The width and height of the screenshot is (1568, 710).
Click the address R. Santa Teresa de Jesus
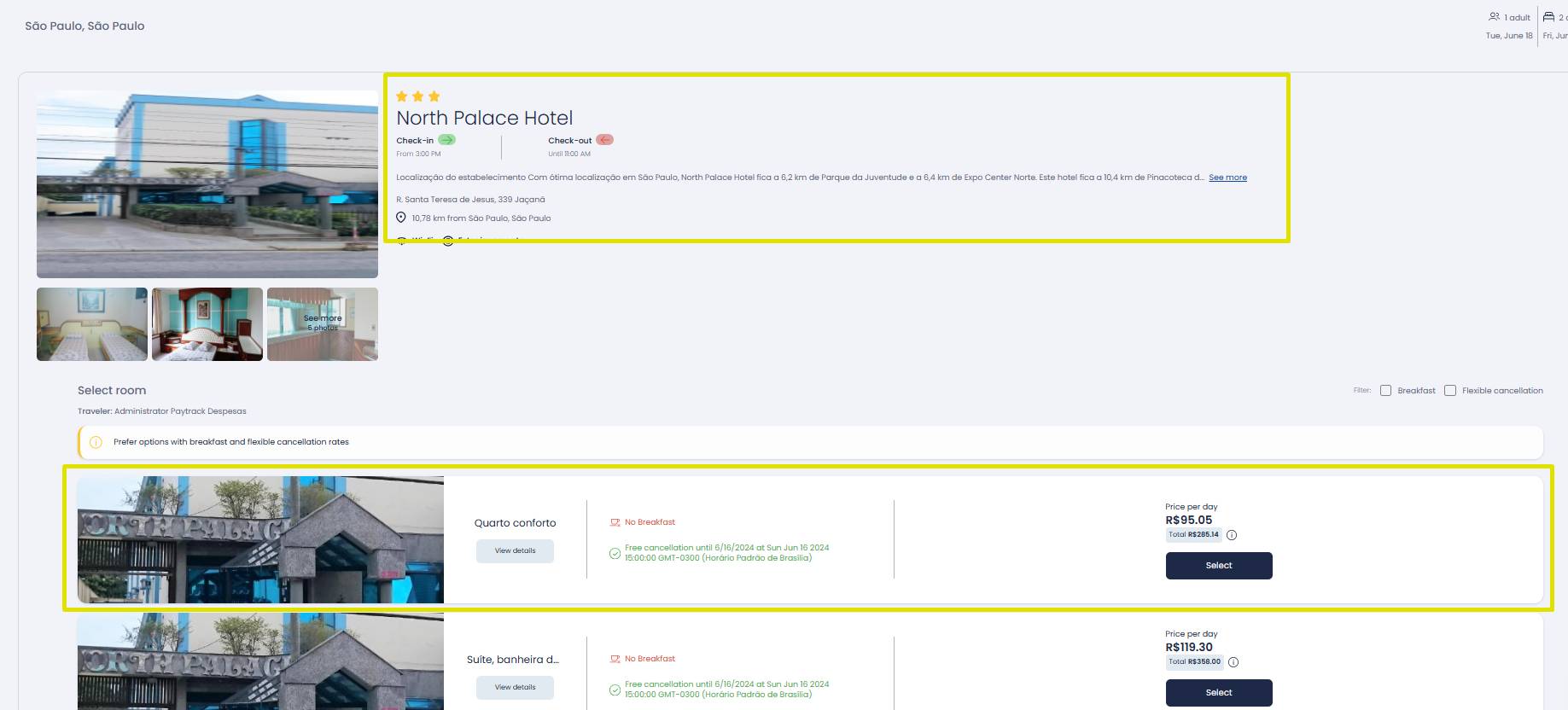click(x=470, y=200)
